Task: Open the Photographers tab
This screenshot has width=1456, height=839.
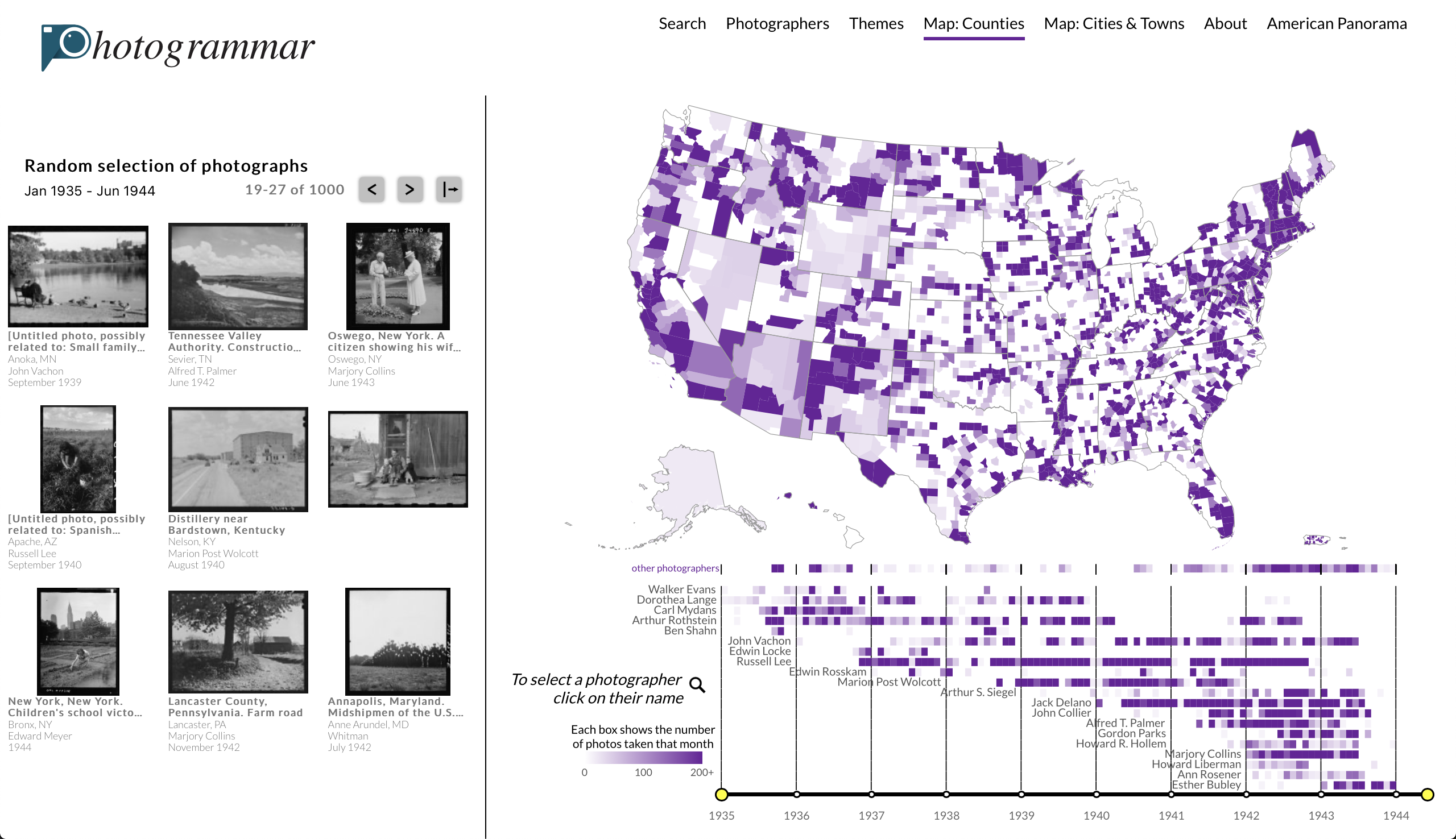Action: click(x=777, y=23)
